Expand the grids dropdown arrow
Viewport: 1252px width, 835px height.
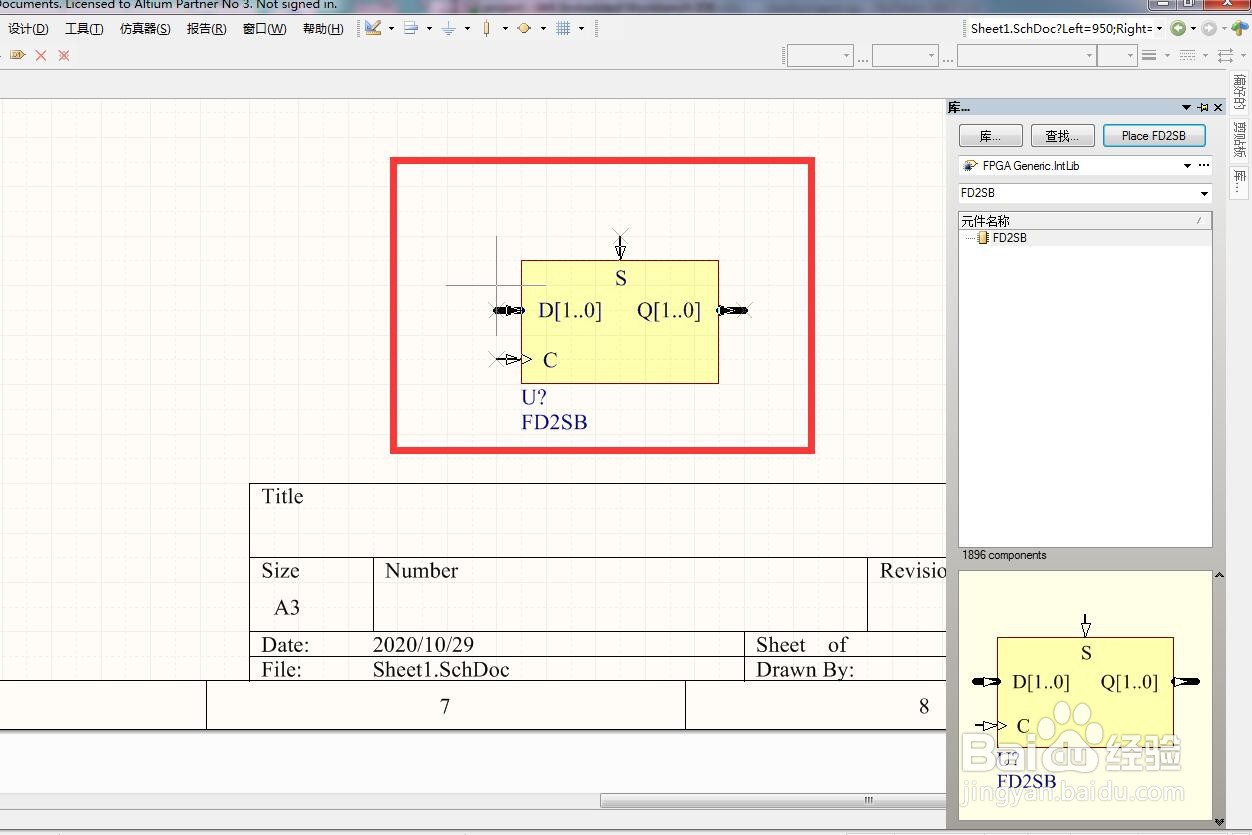pyautogui.click(x=581, y=28)
